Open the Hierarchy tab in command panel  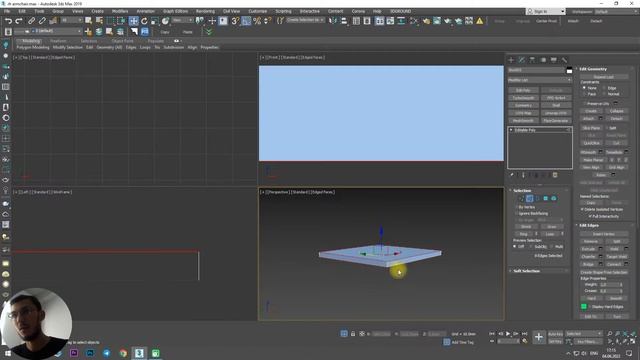(x=532, y=60)
